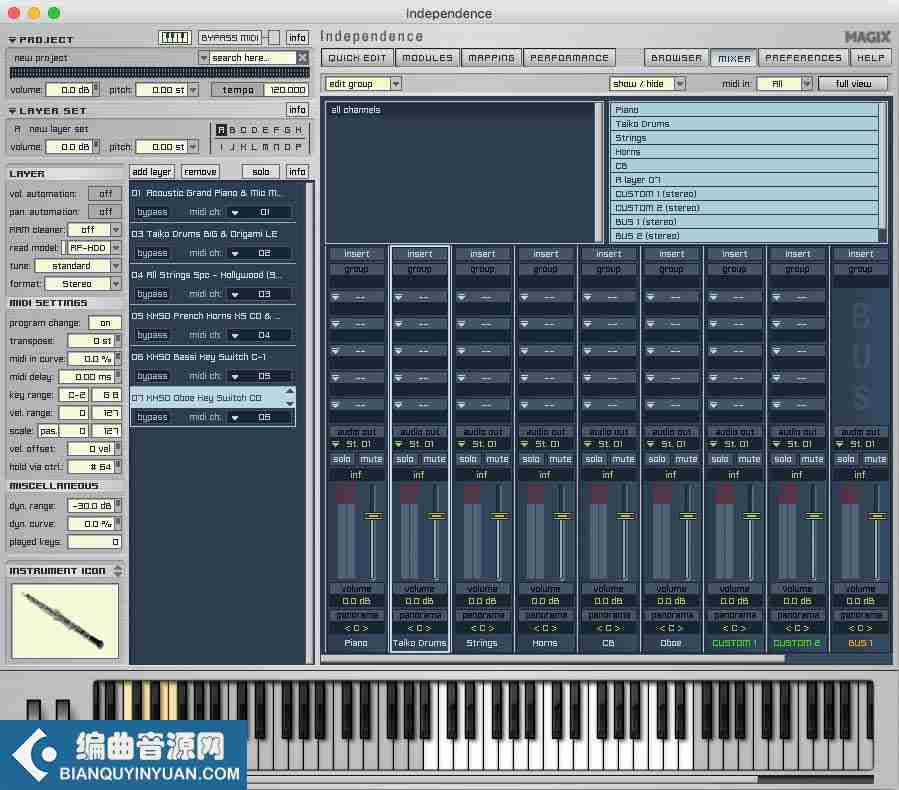899x790 pixels.
Task: Toggle the instrument icon section arrows
Action: 118,570
